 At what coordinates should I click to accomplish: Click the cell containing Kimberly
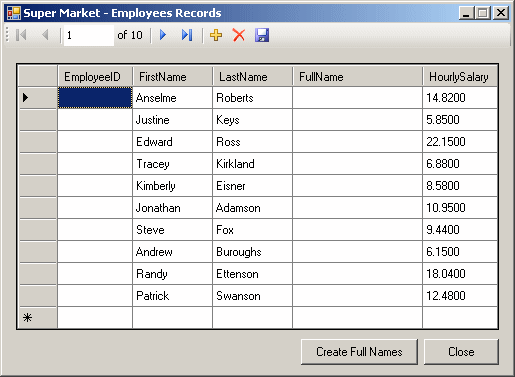coord(173,186)
